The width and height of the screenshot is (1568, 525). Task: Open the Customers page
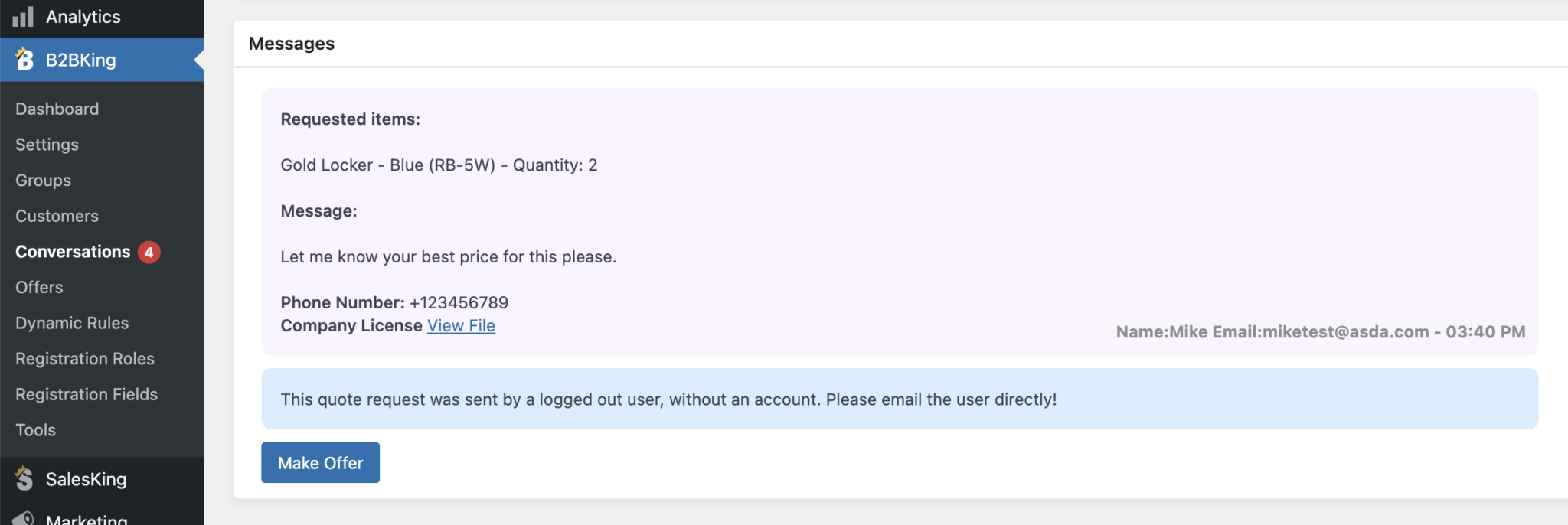(56, 216)
